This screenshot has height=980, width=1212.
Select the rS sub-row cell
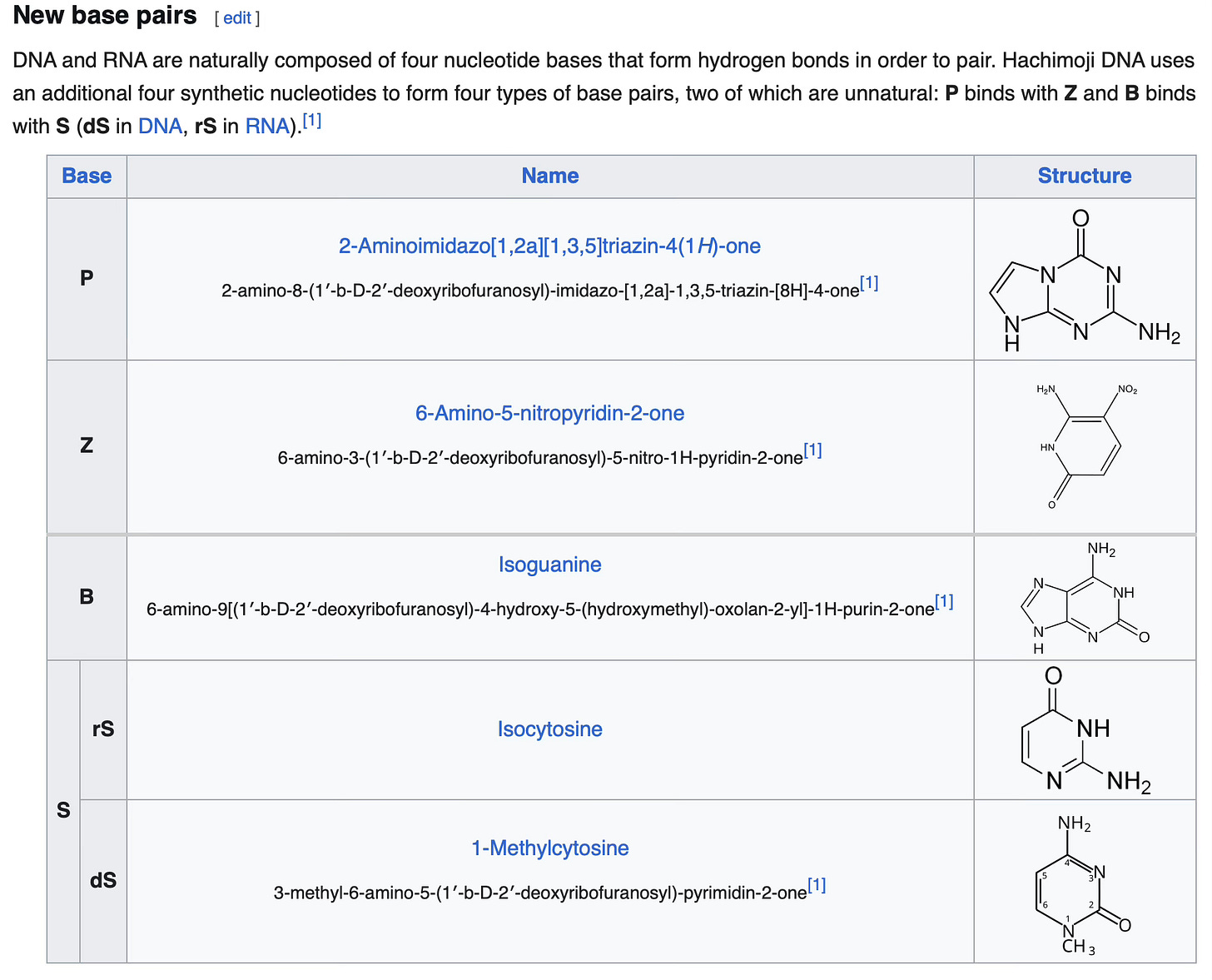103,729
